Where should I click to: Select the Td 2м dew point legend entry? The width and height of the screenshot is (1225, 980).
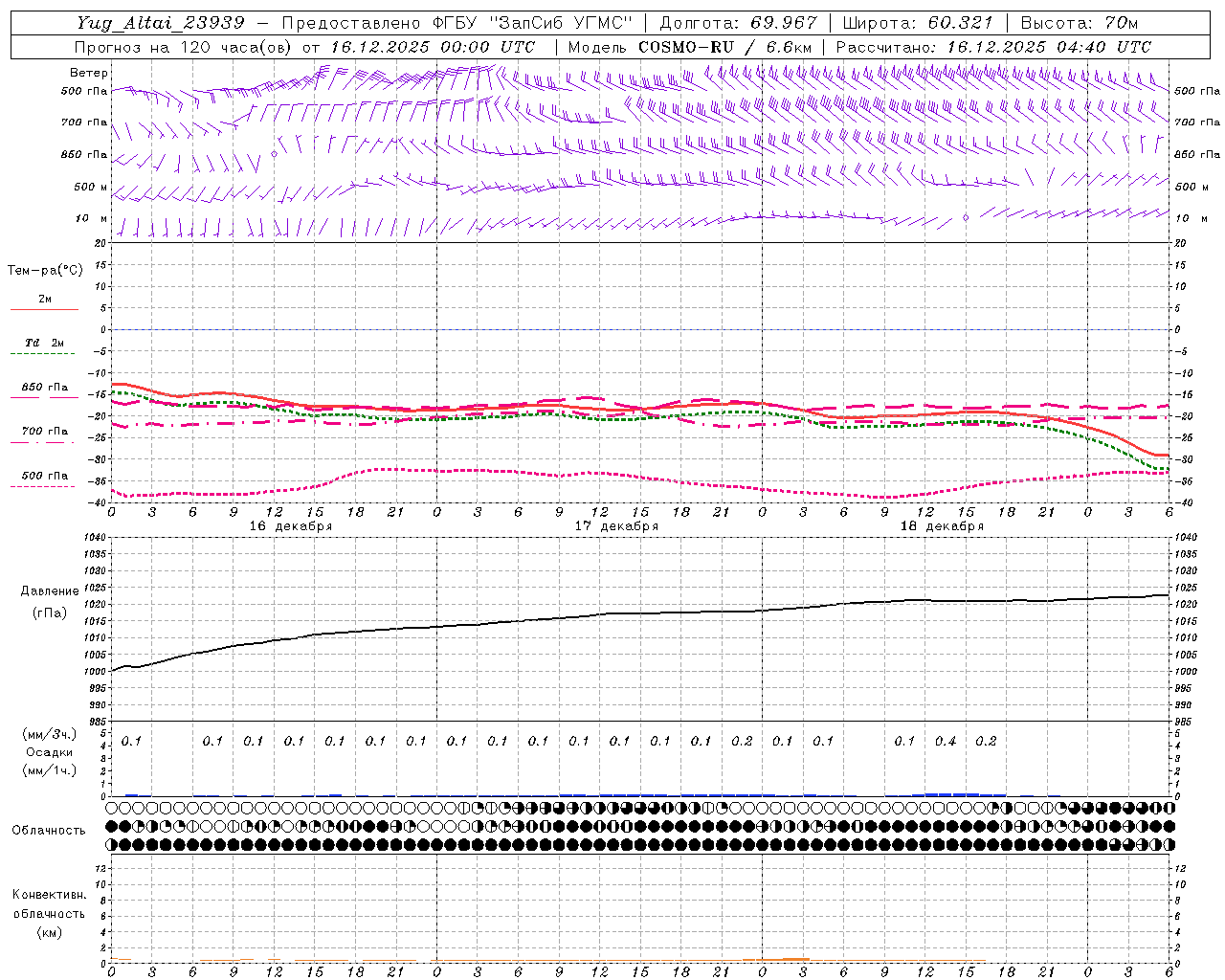coord(45,343)
